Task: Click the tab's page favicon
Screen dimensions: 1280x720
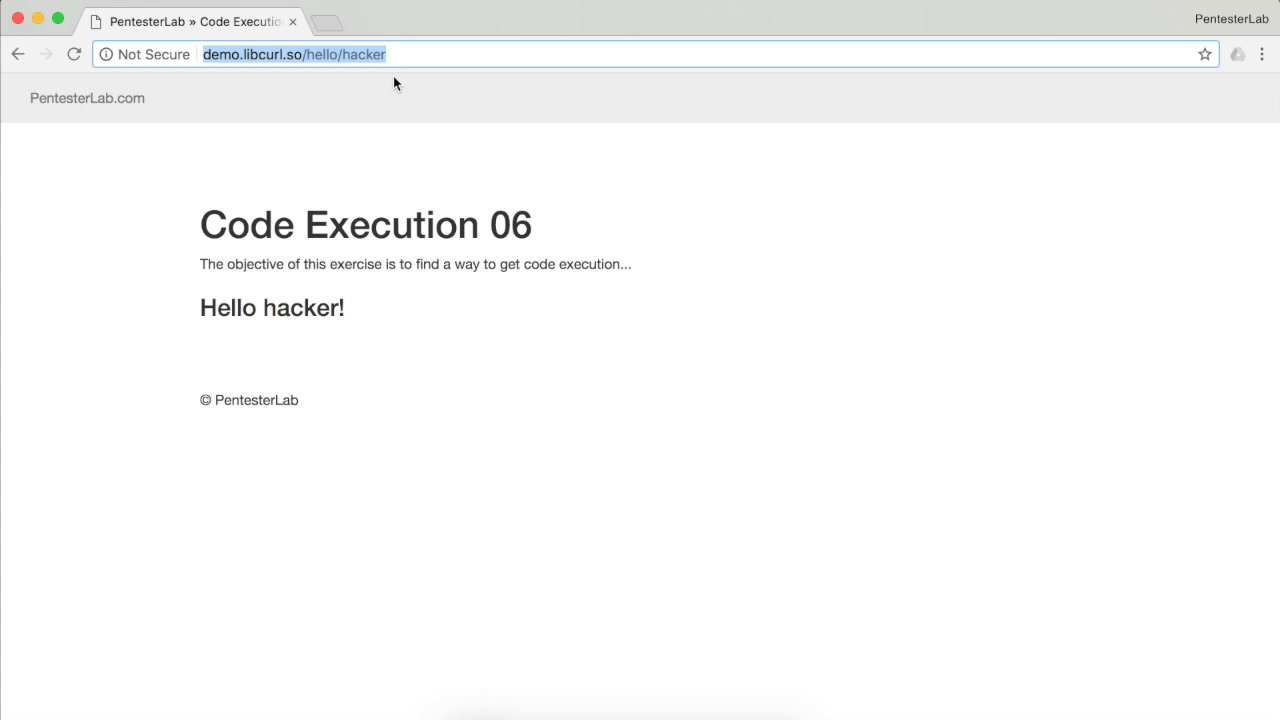Action: [x=96, y=21]
